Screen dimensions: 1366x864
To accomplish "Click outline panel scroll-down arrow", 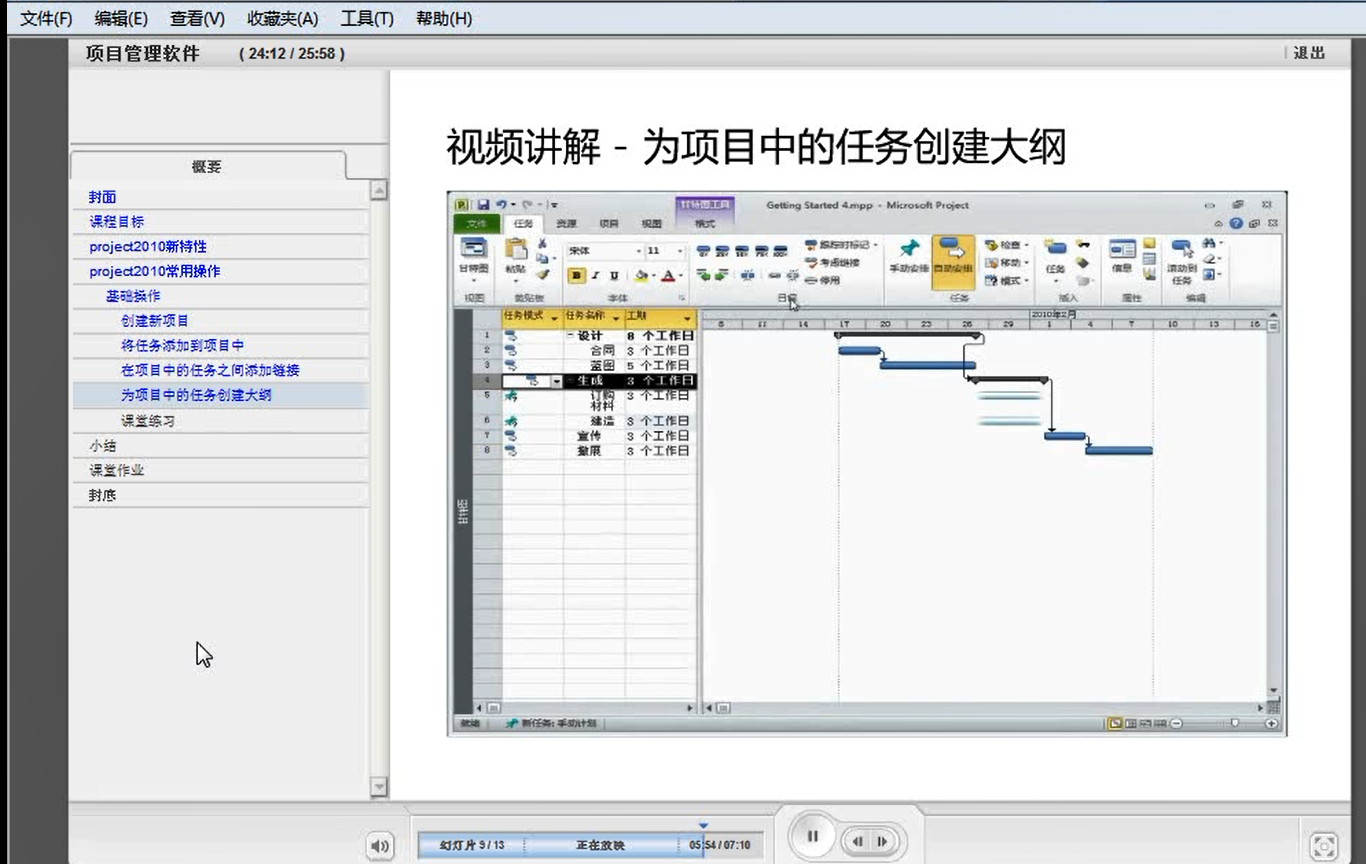I will pyautogui.click(x=378, y=787).
